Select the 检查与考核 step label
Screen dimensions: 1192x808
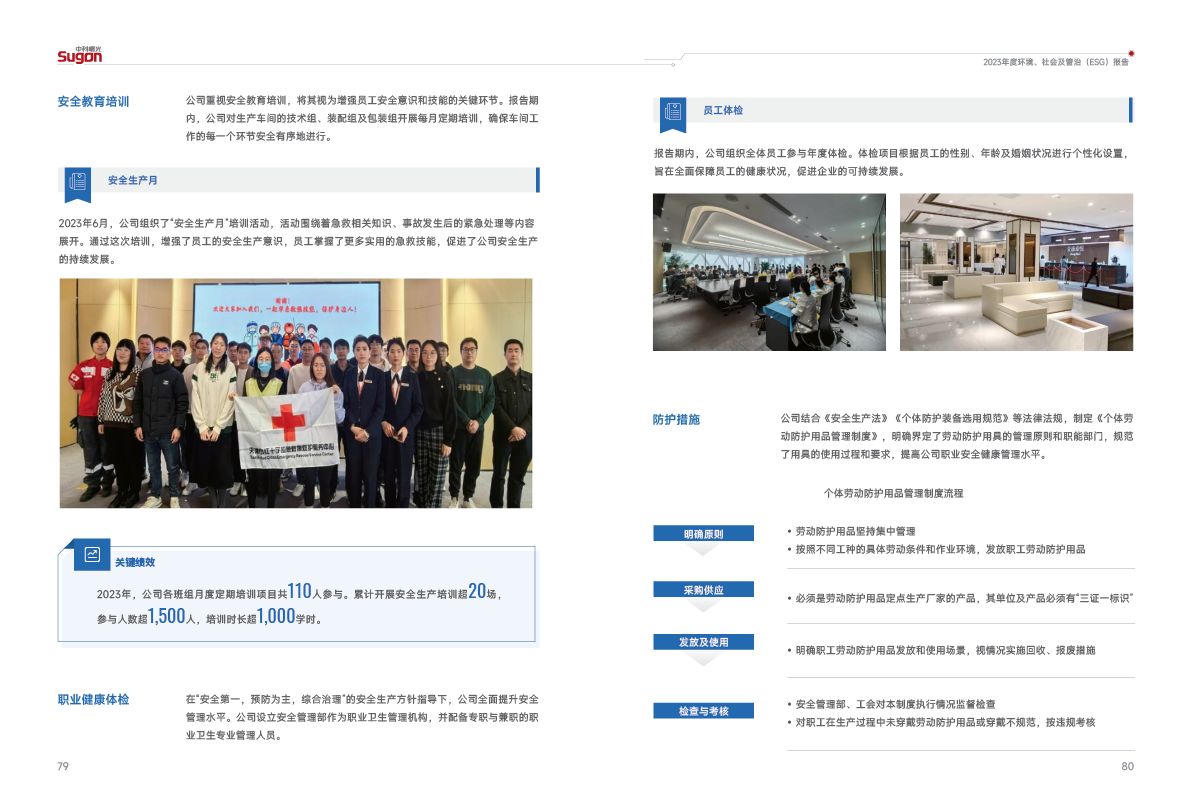point(703,711)
